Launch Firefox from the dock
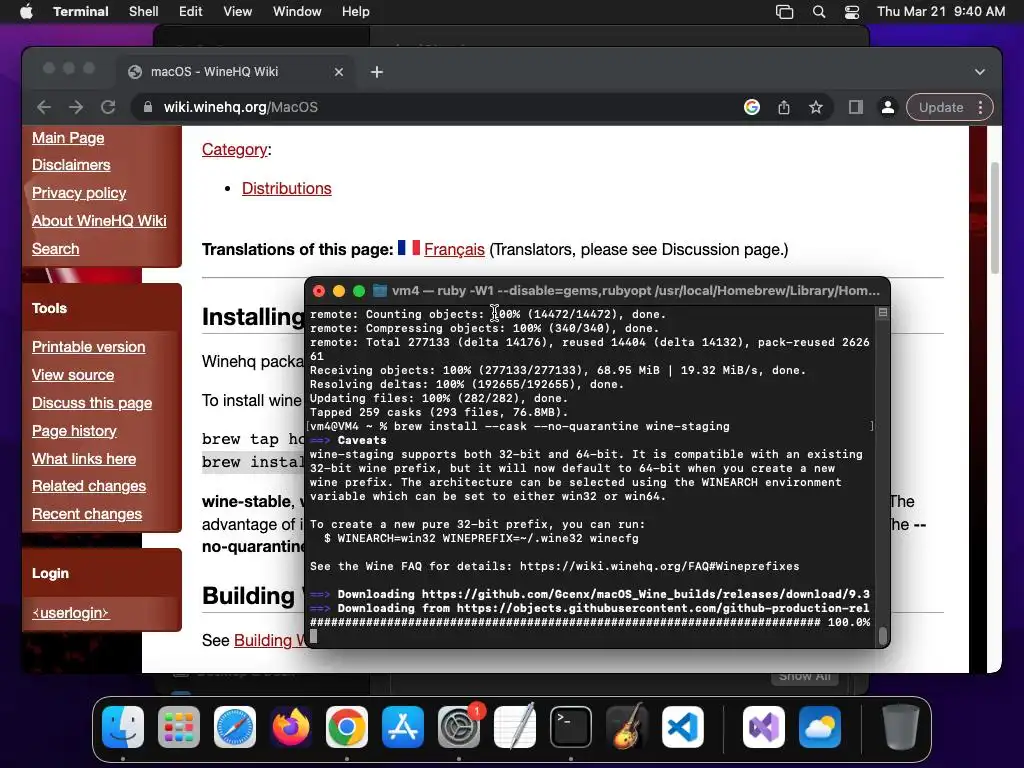1024x768 pixels. coord(291,727)
